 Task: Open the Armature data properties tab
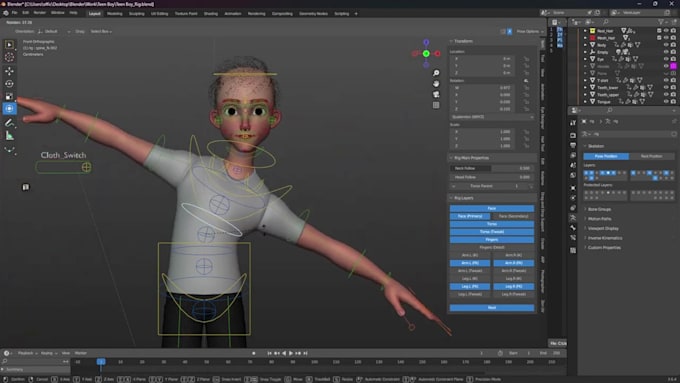[573, 218]
